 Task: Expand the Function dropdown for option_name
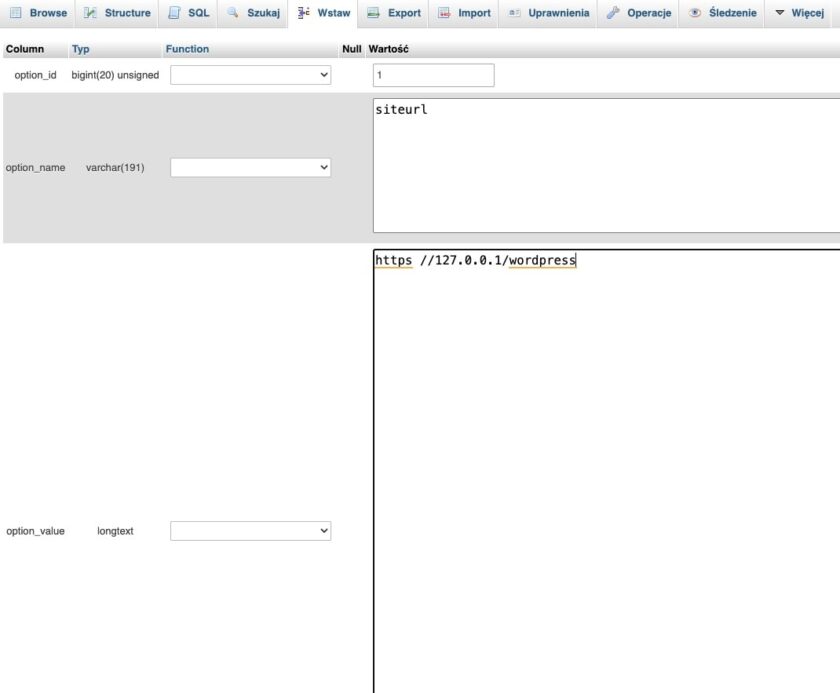[248, 167]
